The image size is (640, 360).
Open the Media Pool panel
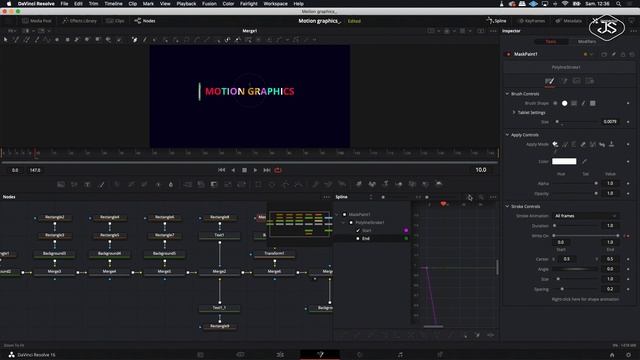coord(37,21)
